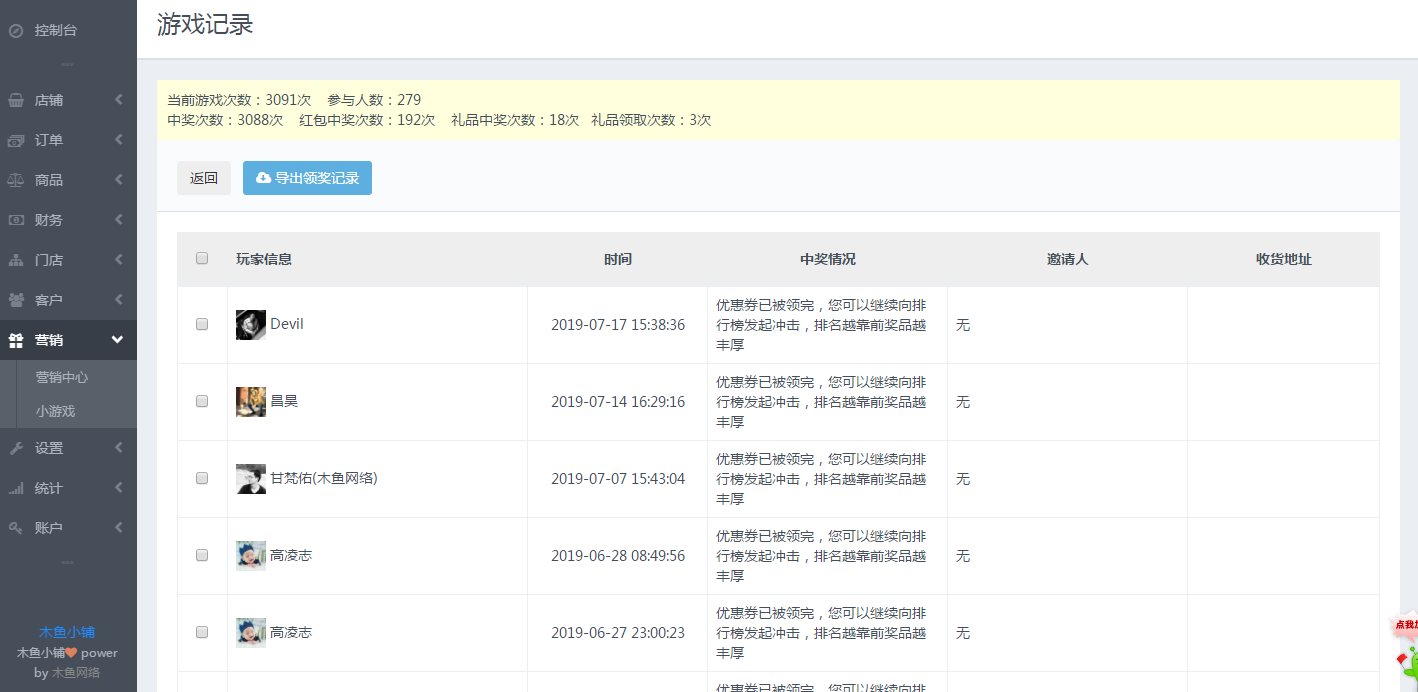Select the checkbox for 甘梵佑(木鱼网络) row
The image size is (1418, 692).
[x=202, y=478]
